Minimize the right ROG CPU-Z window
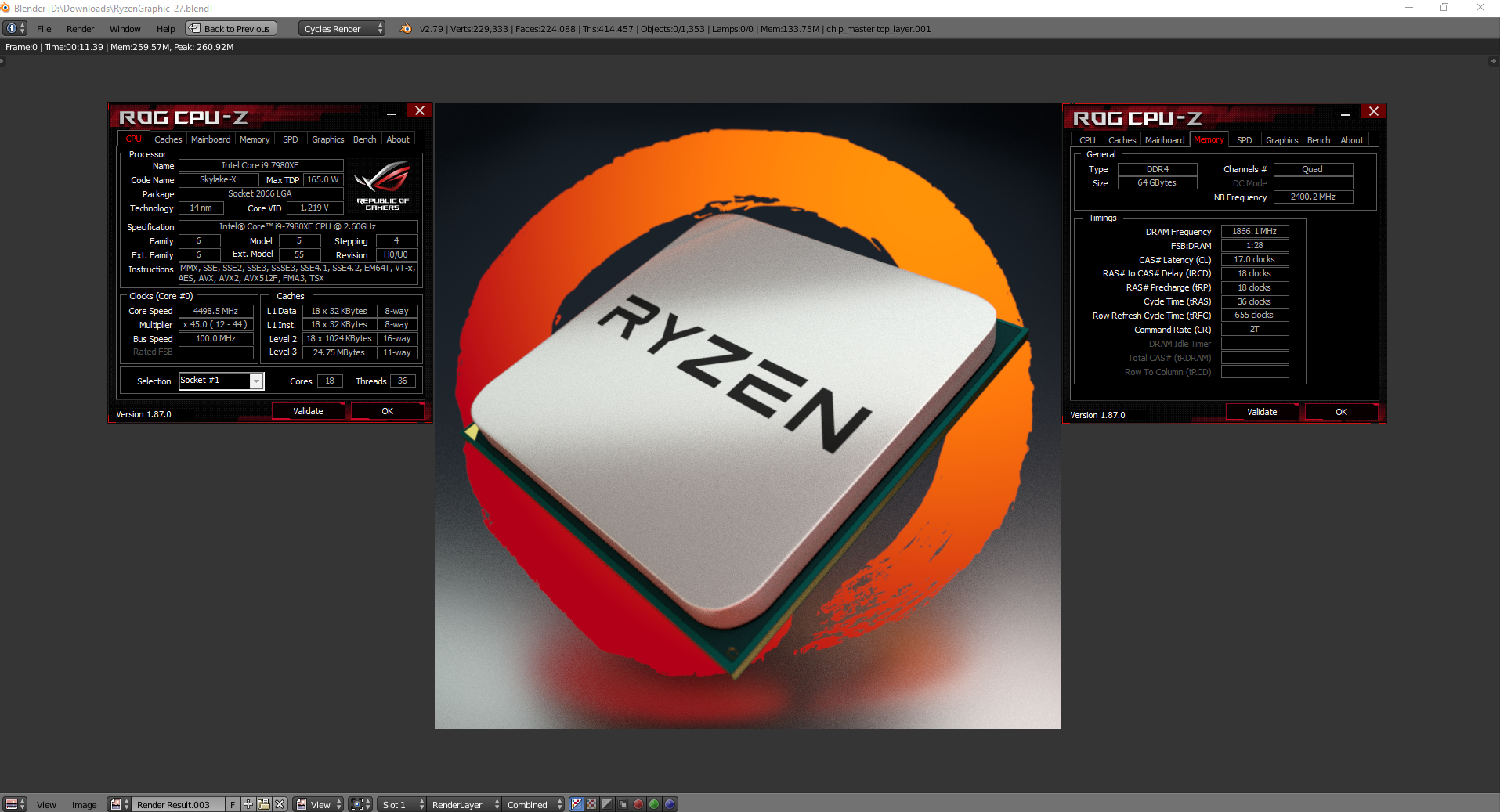The width and height of the screenshot is (1500, 812). pyautogui.click(x=1346, y=114)
